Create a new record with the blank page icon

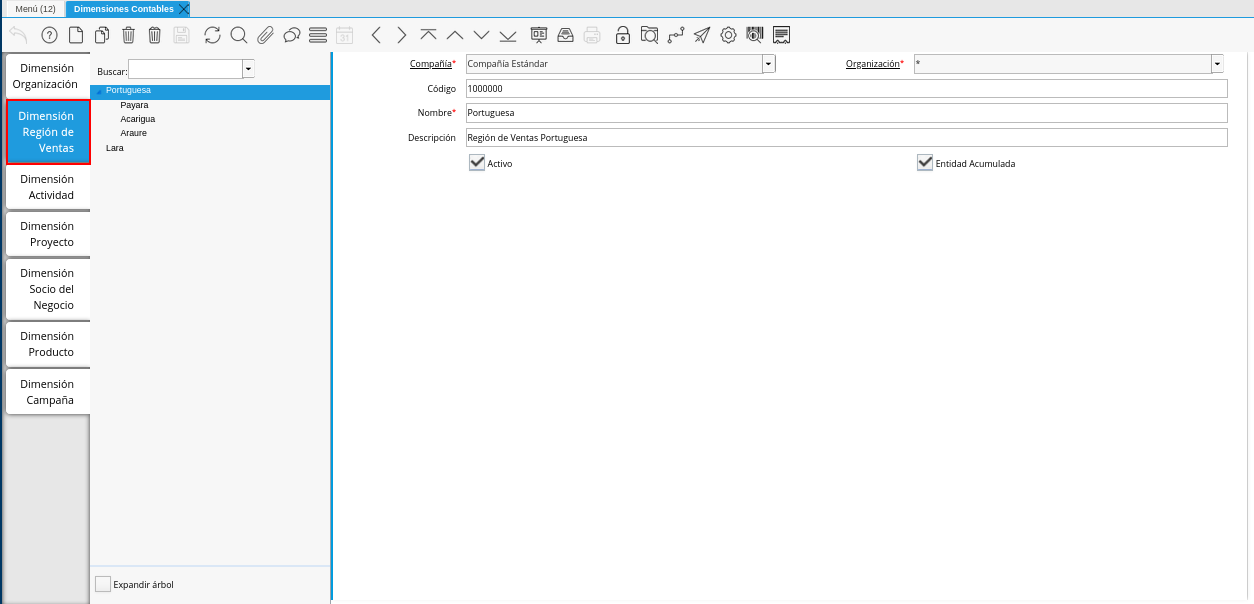[x=76, y=35]
